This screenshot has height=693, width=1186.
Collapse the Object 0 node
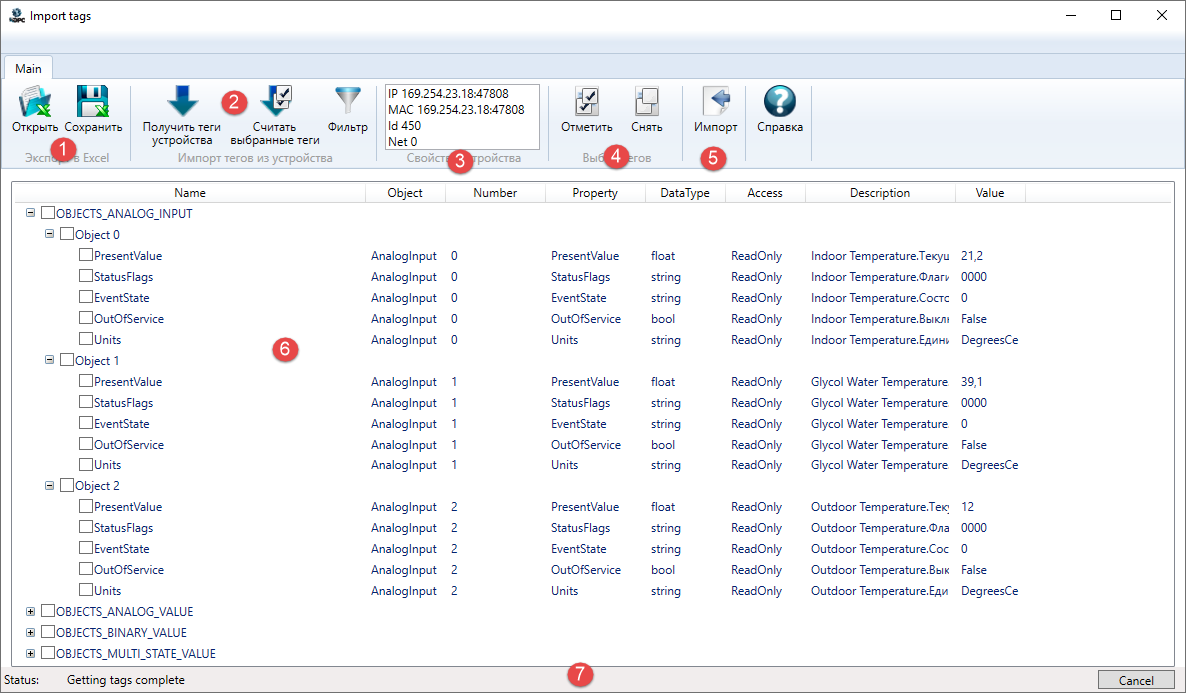pos(49,234)
